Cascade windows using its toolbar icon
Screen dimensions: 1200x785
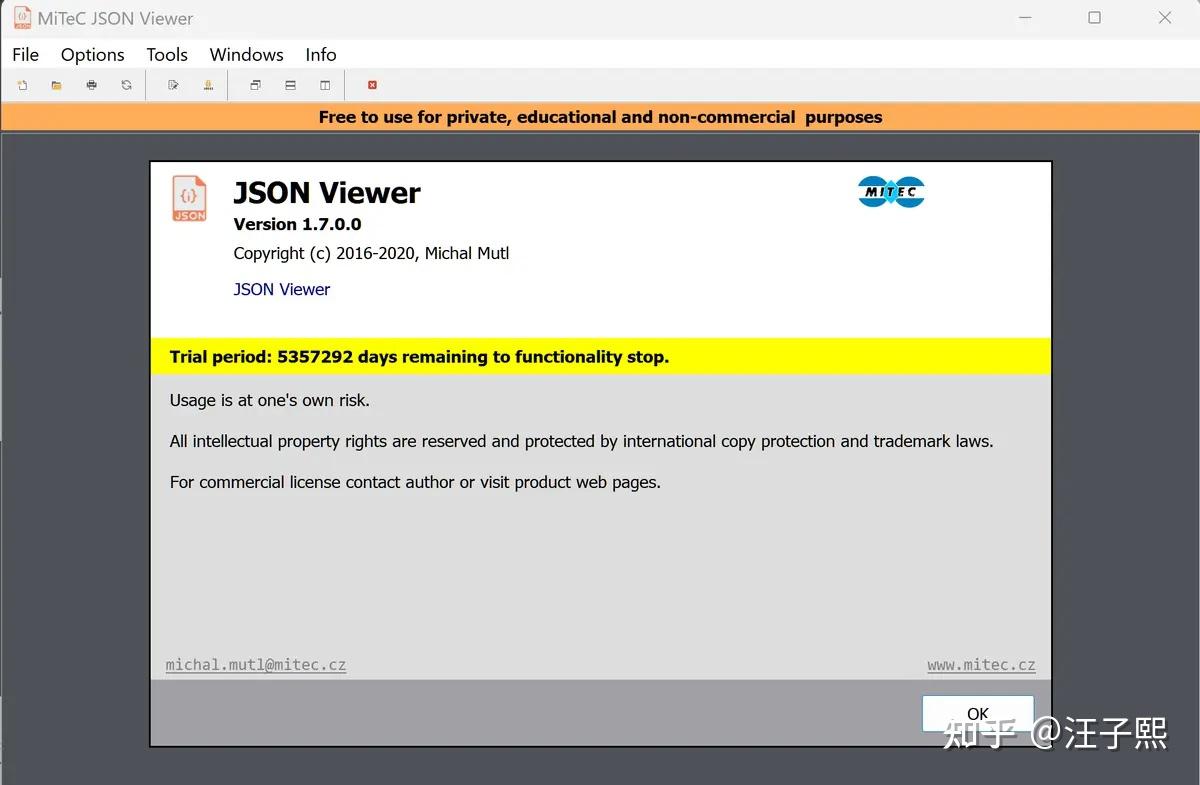point(255,85)
